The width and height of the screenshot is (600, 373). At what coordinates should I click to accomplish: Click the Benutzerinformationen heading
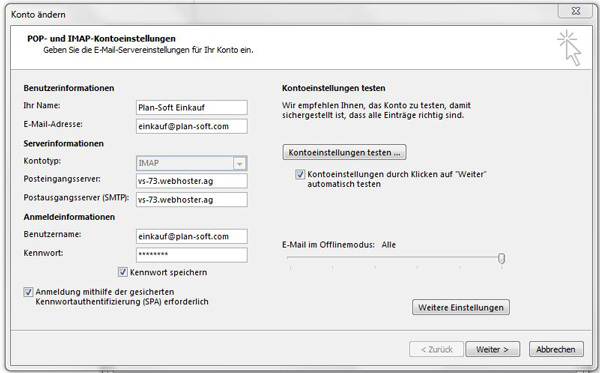click(69, 88)
